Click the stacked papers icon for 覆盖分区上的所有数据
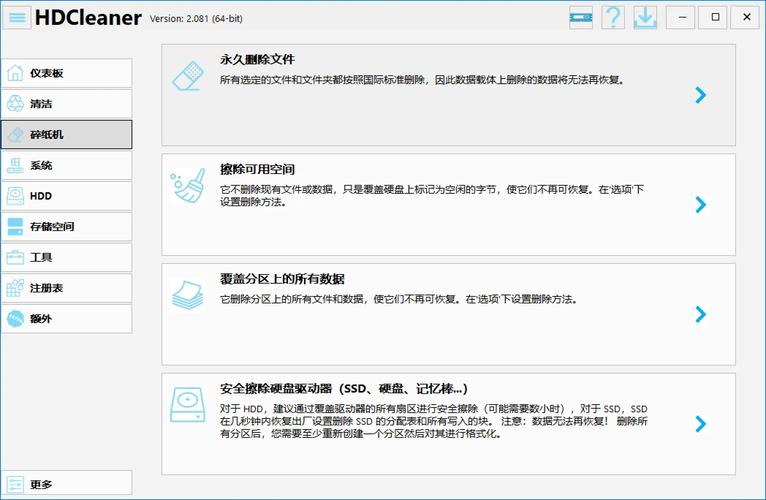Image resolution: width=766 pixels, height=500 pixels. (x=188, y=295)
